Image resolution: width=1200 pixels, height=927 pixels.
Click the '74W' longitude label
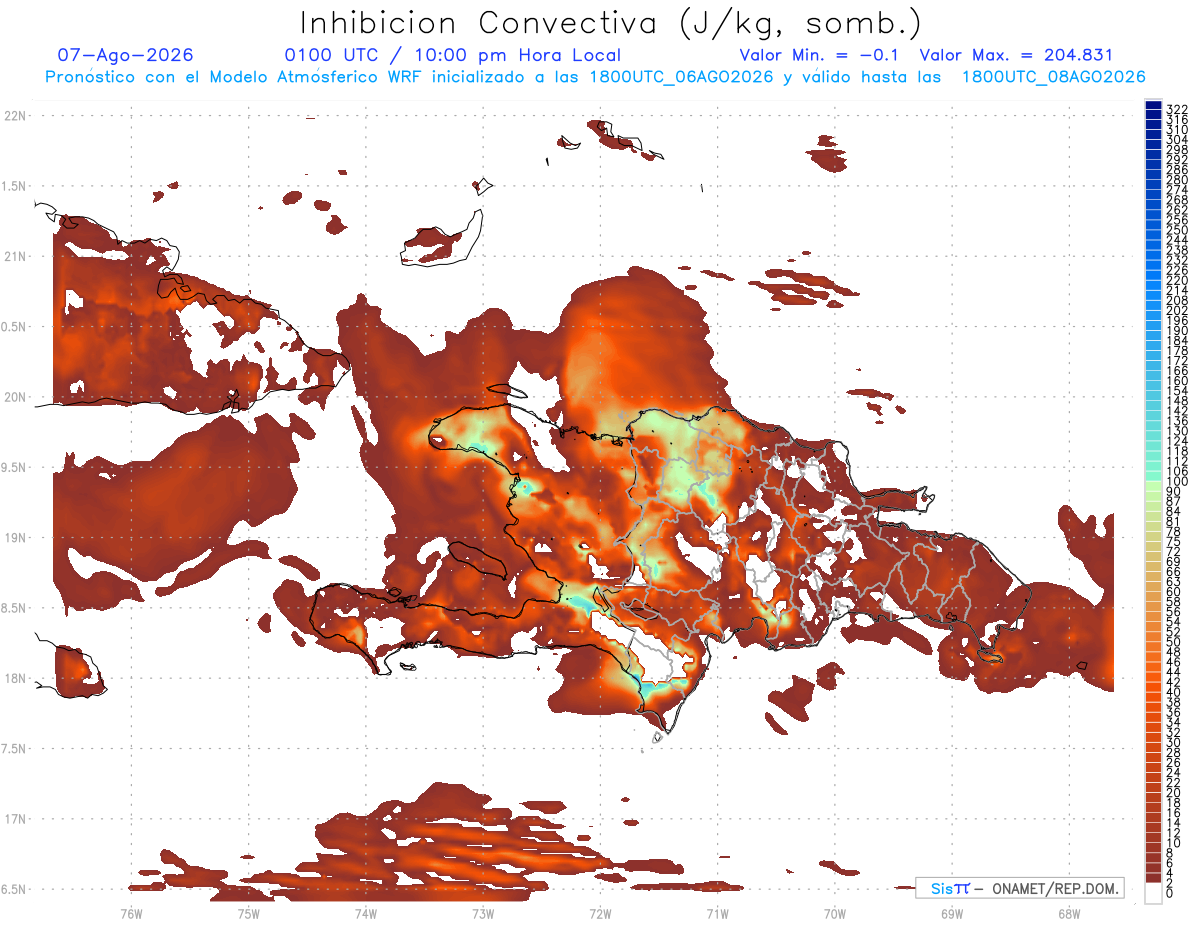[x=365, y=913]
